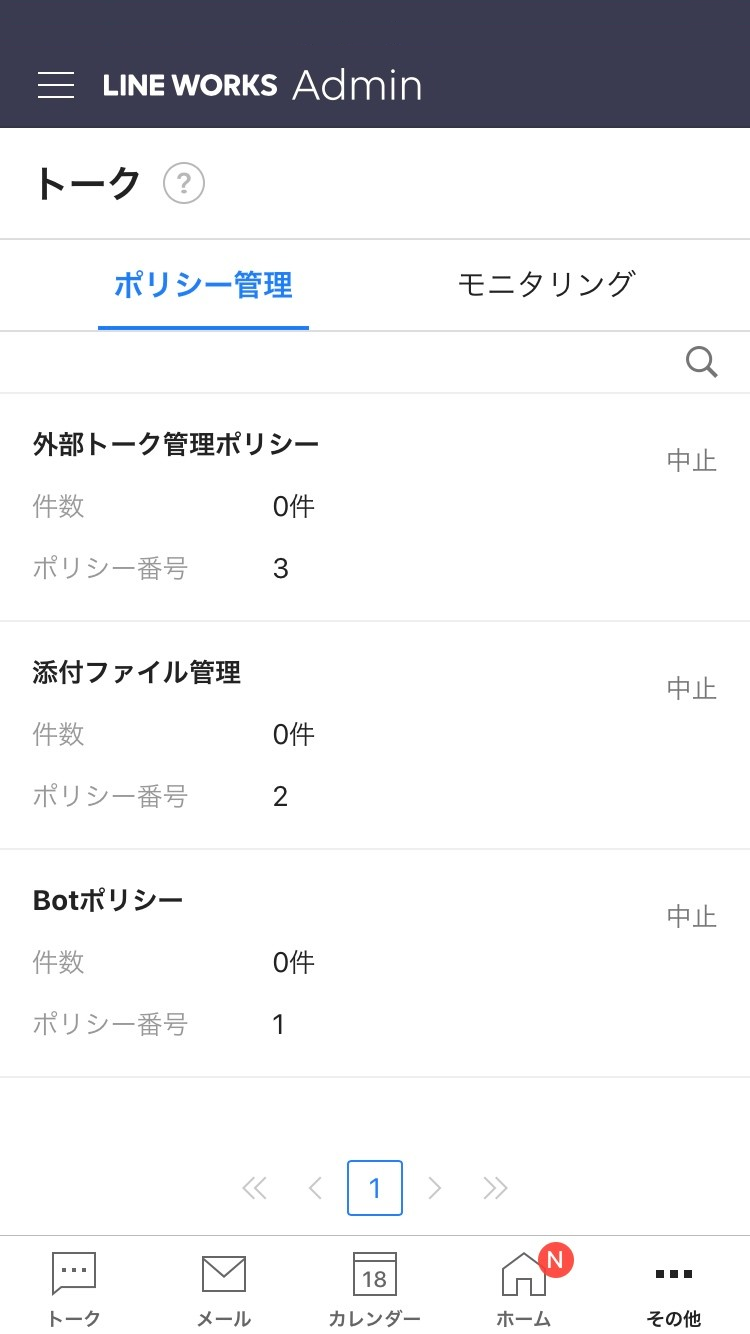Viewport: 750px width, 1334px height.
Task: Open the 外部トーク管理ポリシー policy
Action: [x=176, y=443]
